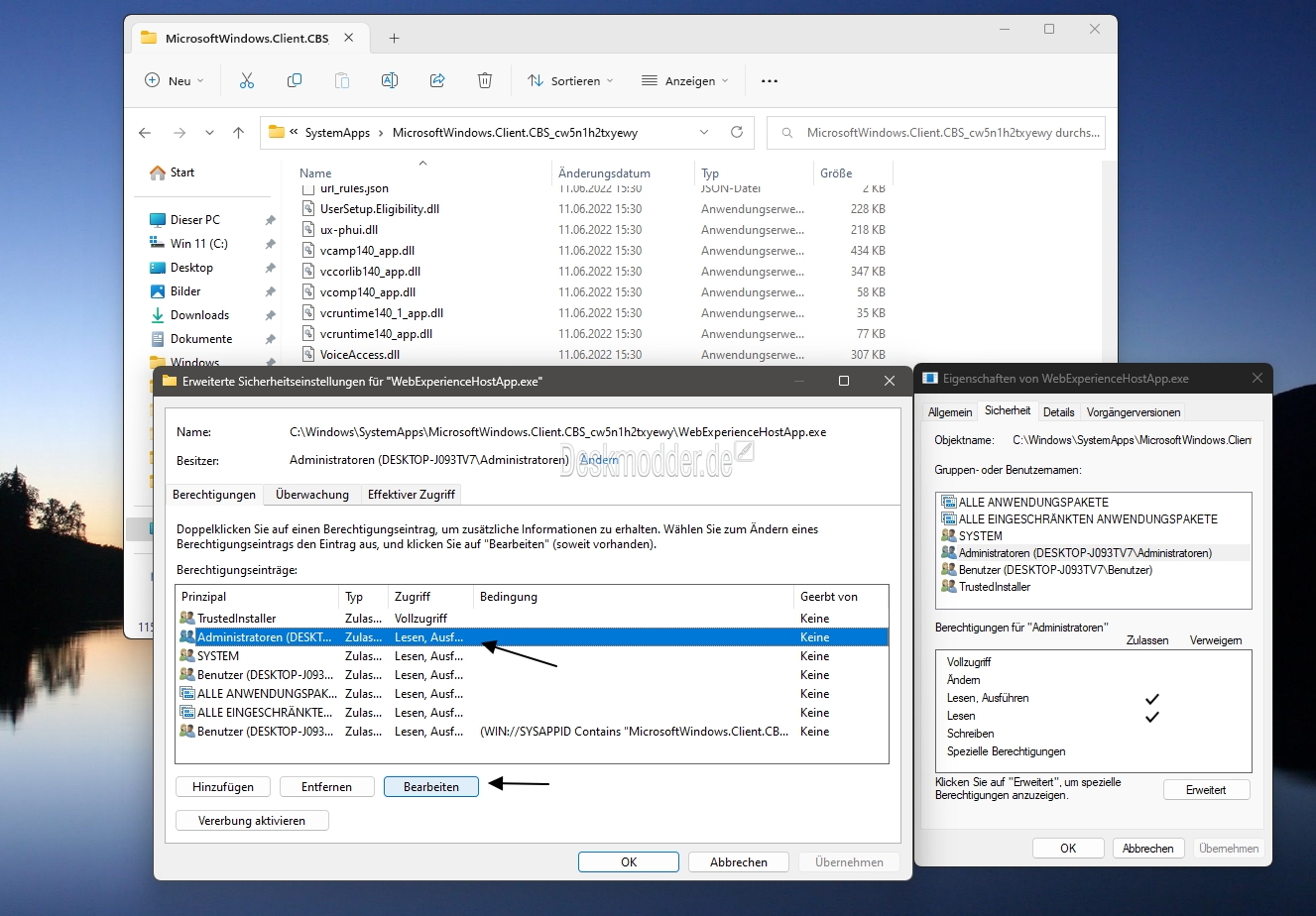
Task: Click the Paste icon in Explorer toolbar
Action: [342, 81]
